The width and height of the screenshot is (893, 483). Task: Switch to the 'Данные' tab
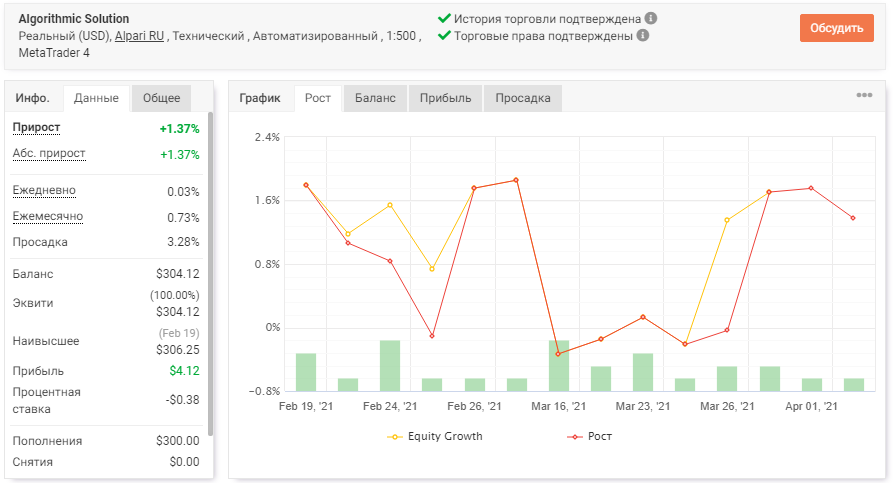(x=96, y=98)
